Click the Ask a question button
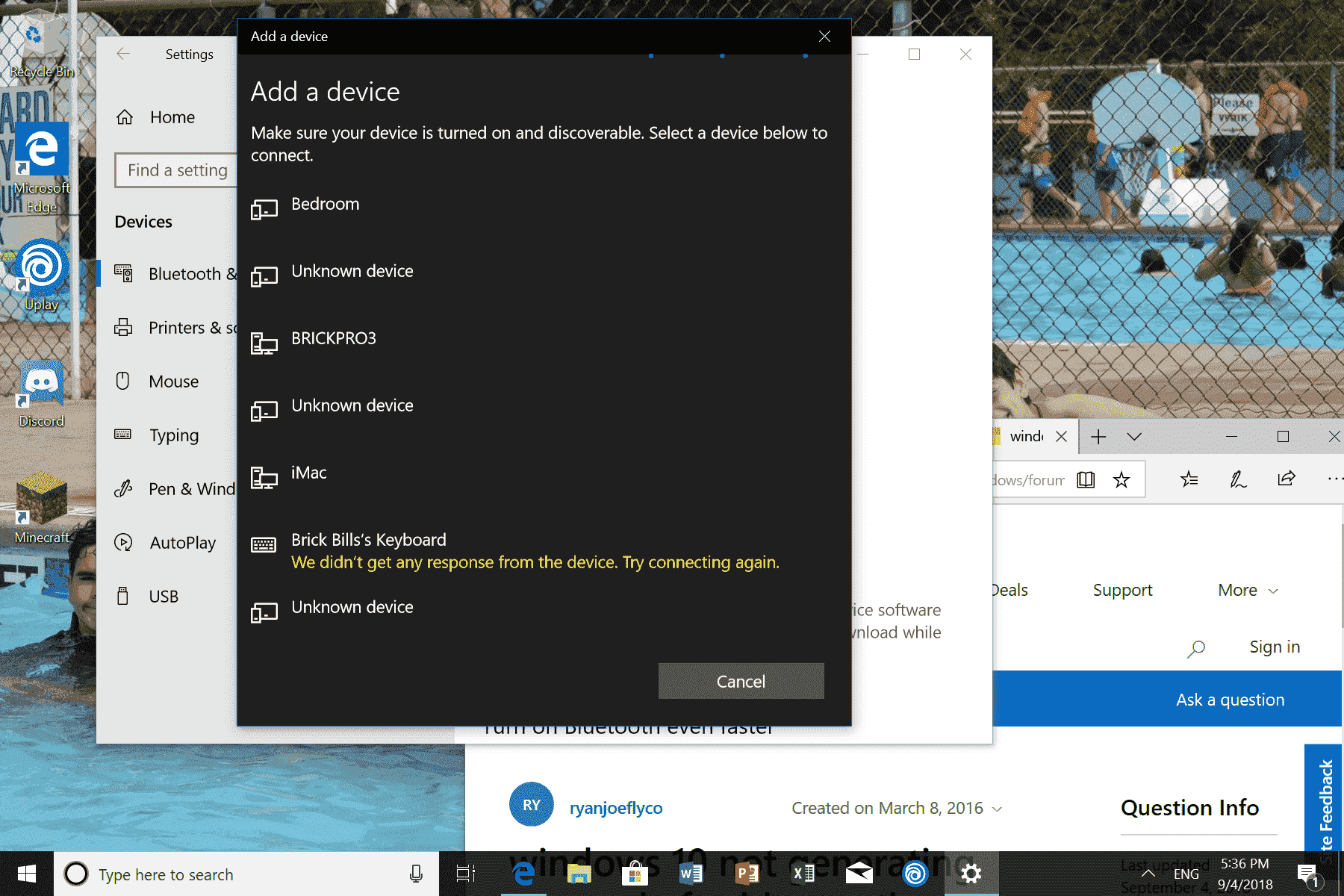The height and width of the screenshot is (896, 1344). [x=1230, y=700]
